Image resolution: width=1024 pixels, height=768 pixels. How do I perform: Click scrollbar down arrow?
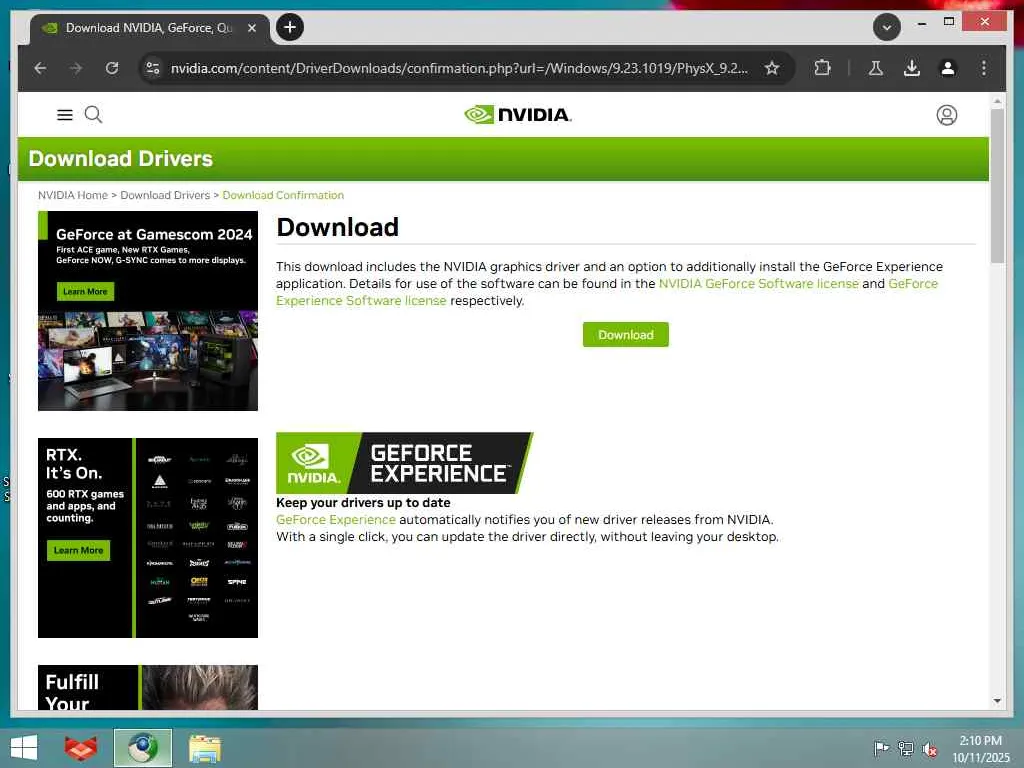pyautogui.click(x=997, y=701)
